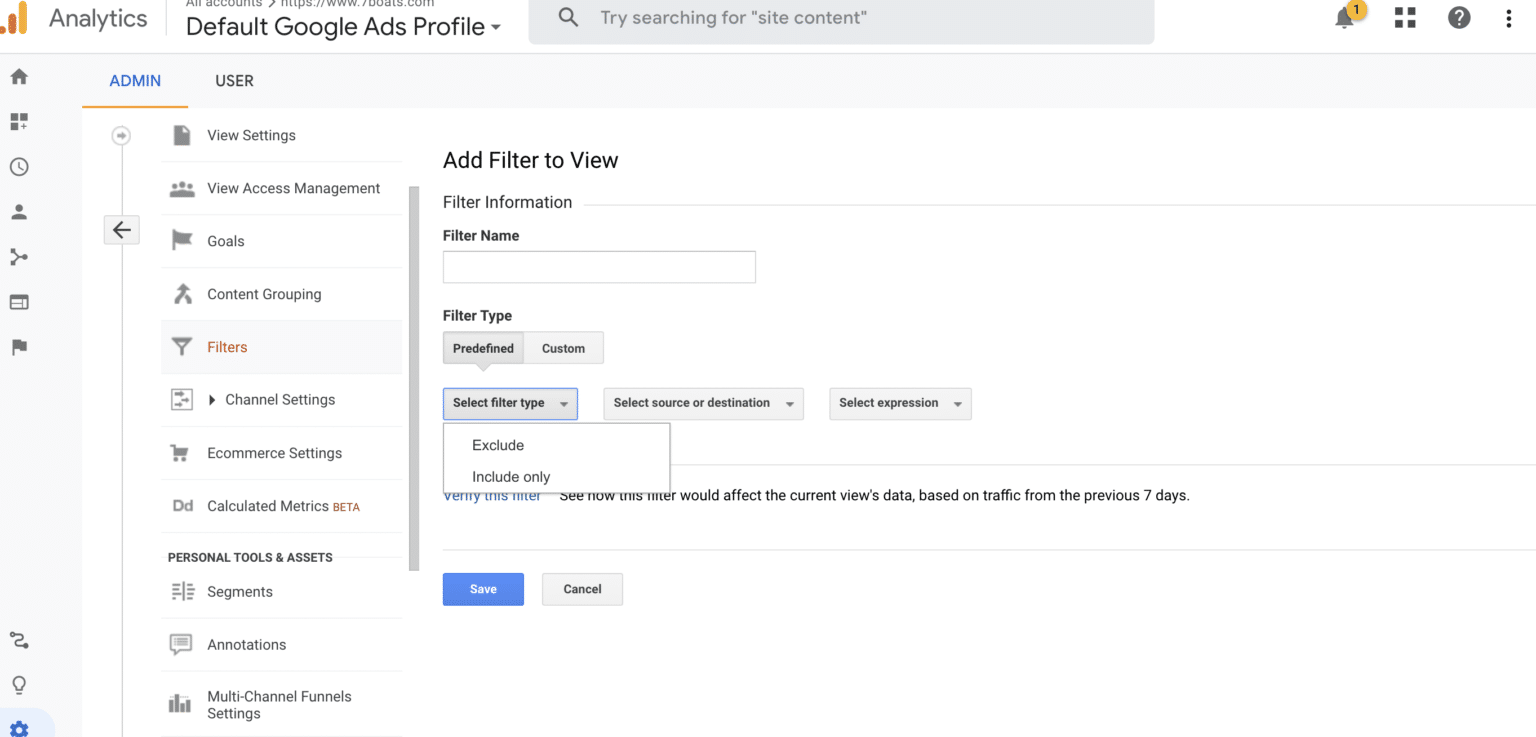Switch to the USER tab
The height and width of the screenshot is (737, 1536).
234,81
